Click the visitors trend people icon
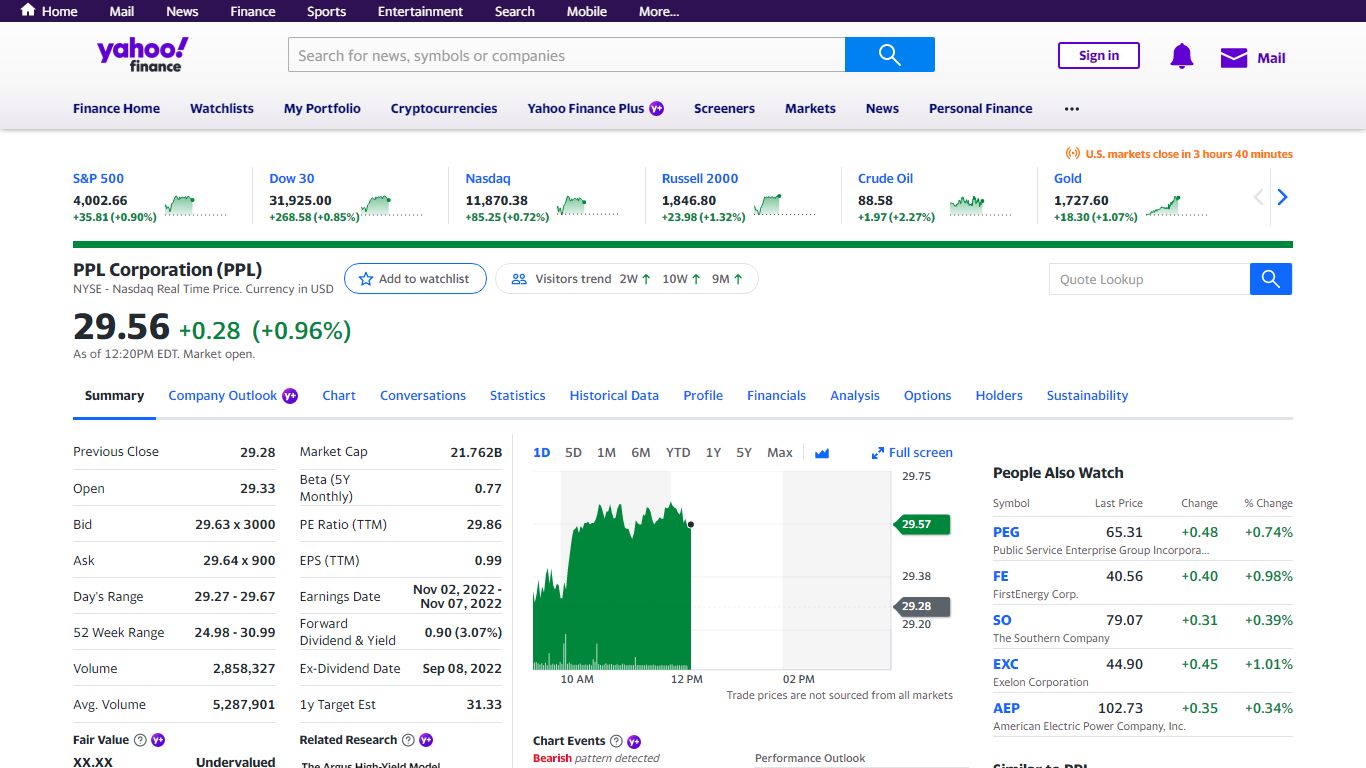This screenshot has height=768, width=1366. (519, 279)
